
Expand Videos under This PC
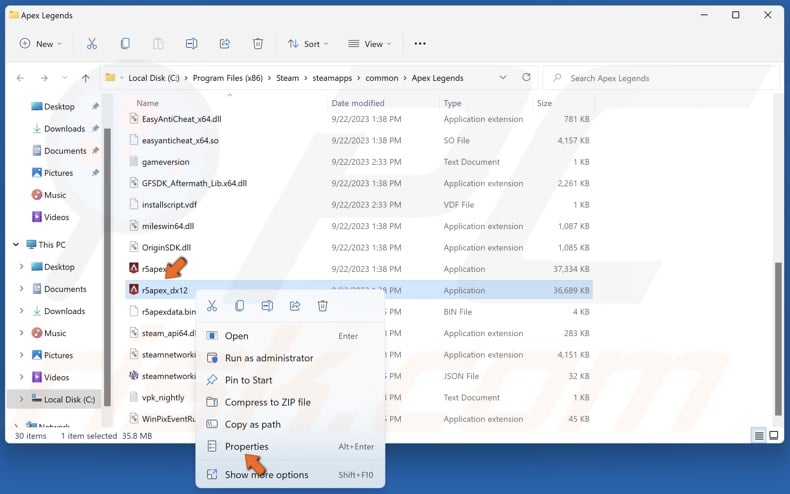click(x=22, y=377)
